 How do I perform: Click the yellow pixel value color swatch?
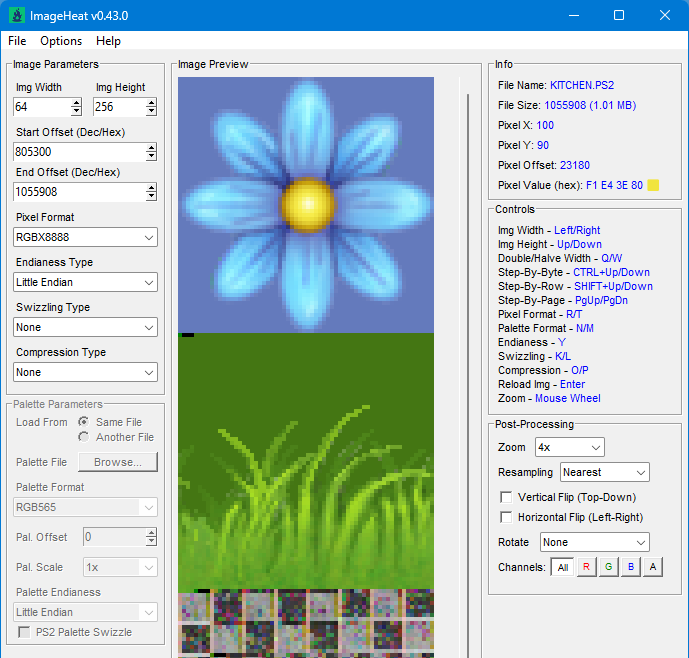653,185
